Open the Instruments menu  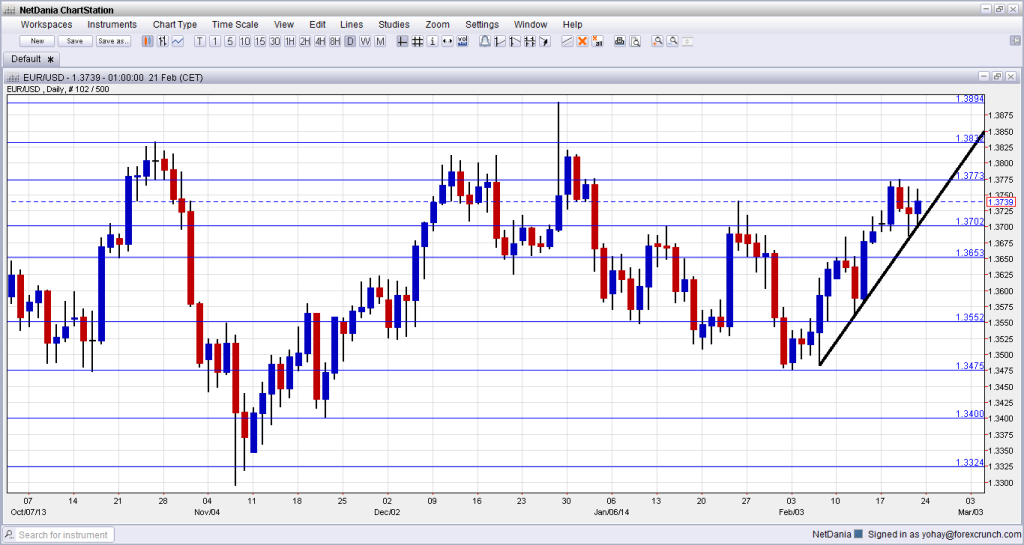tap(112, 24)
